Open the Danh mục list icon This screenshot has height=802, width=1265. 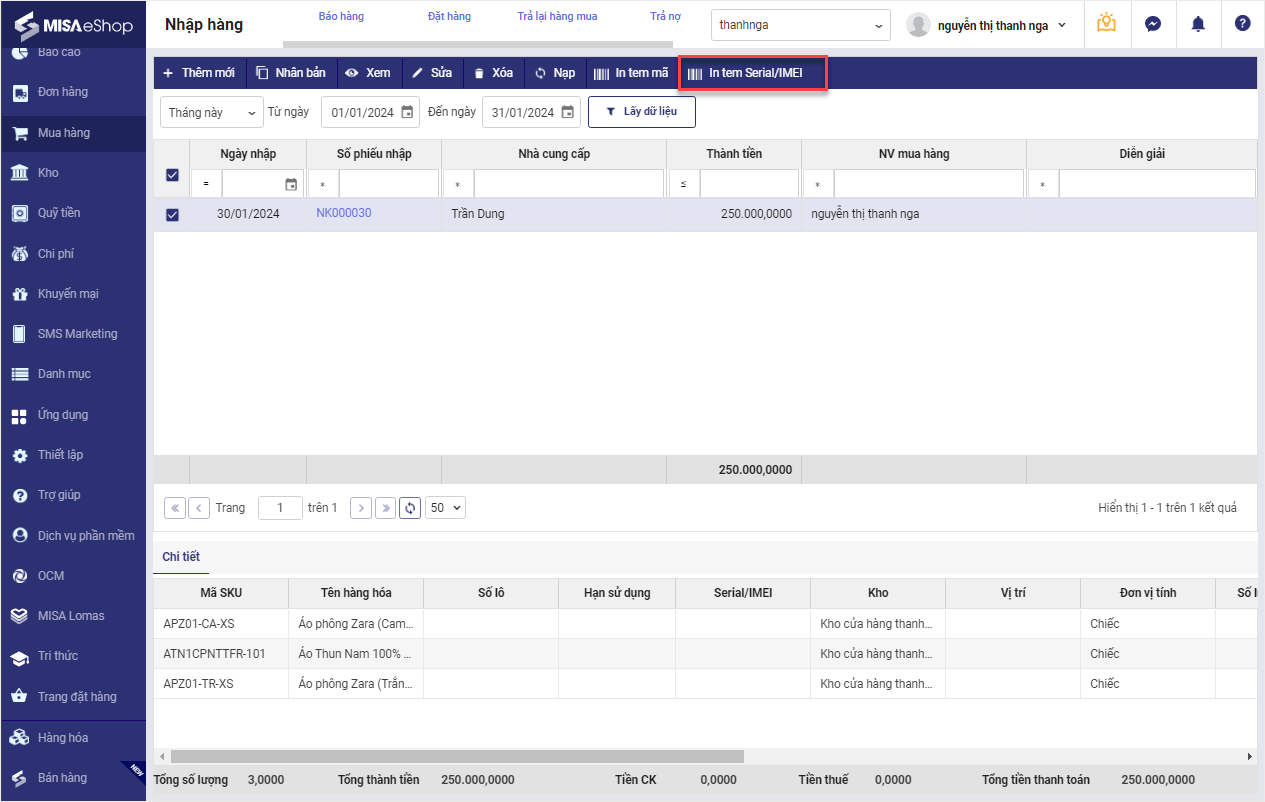(20, 374)
